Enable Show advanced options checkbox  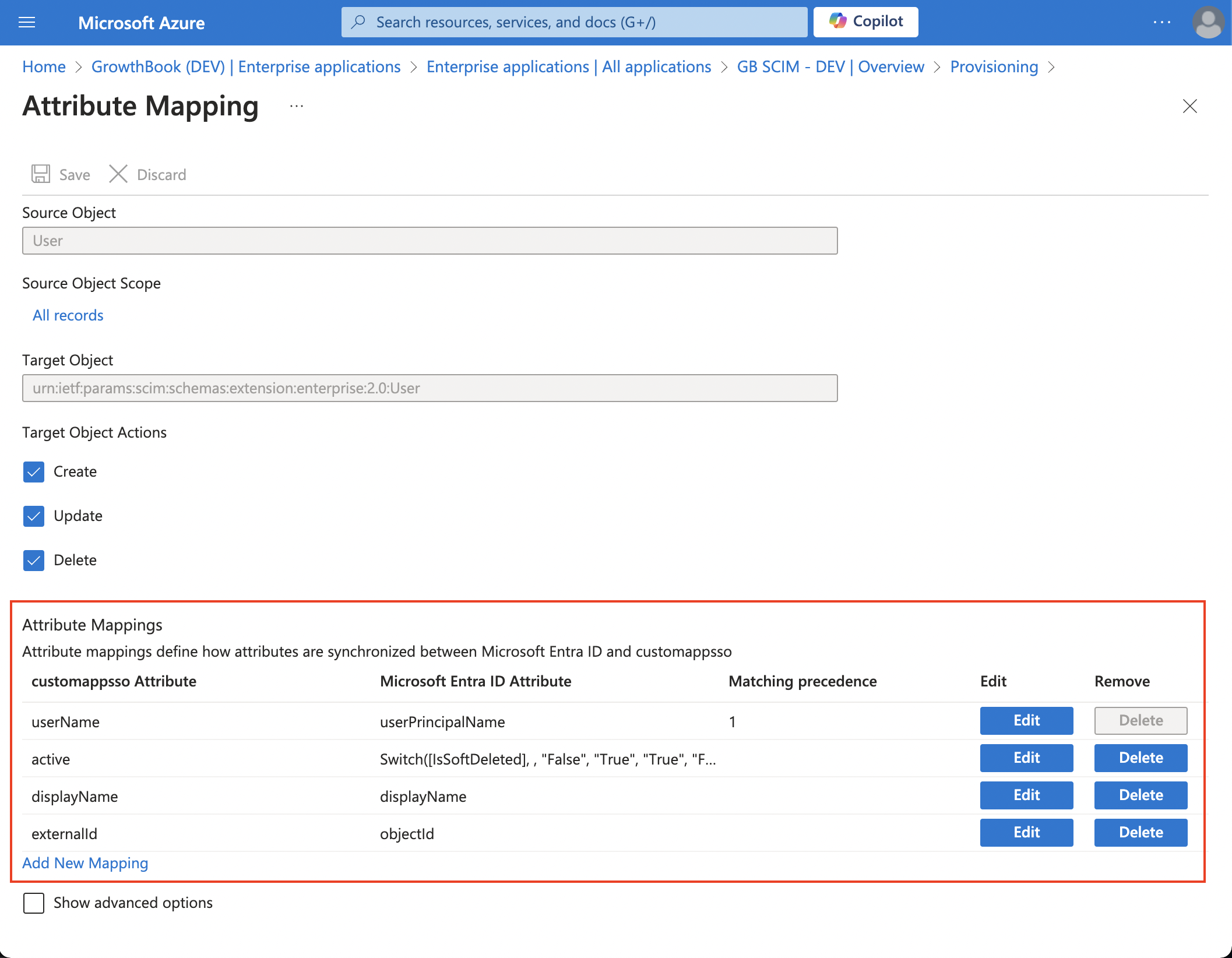tap(34, 903)
